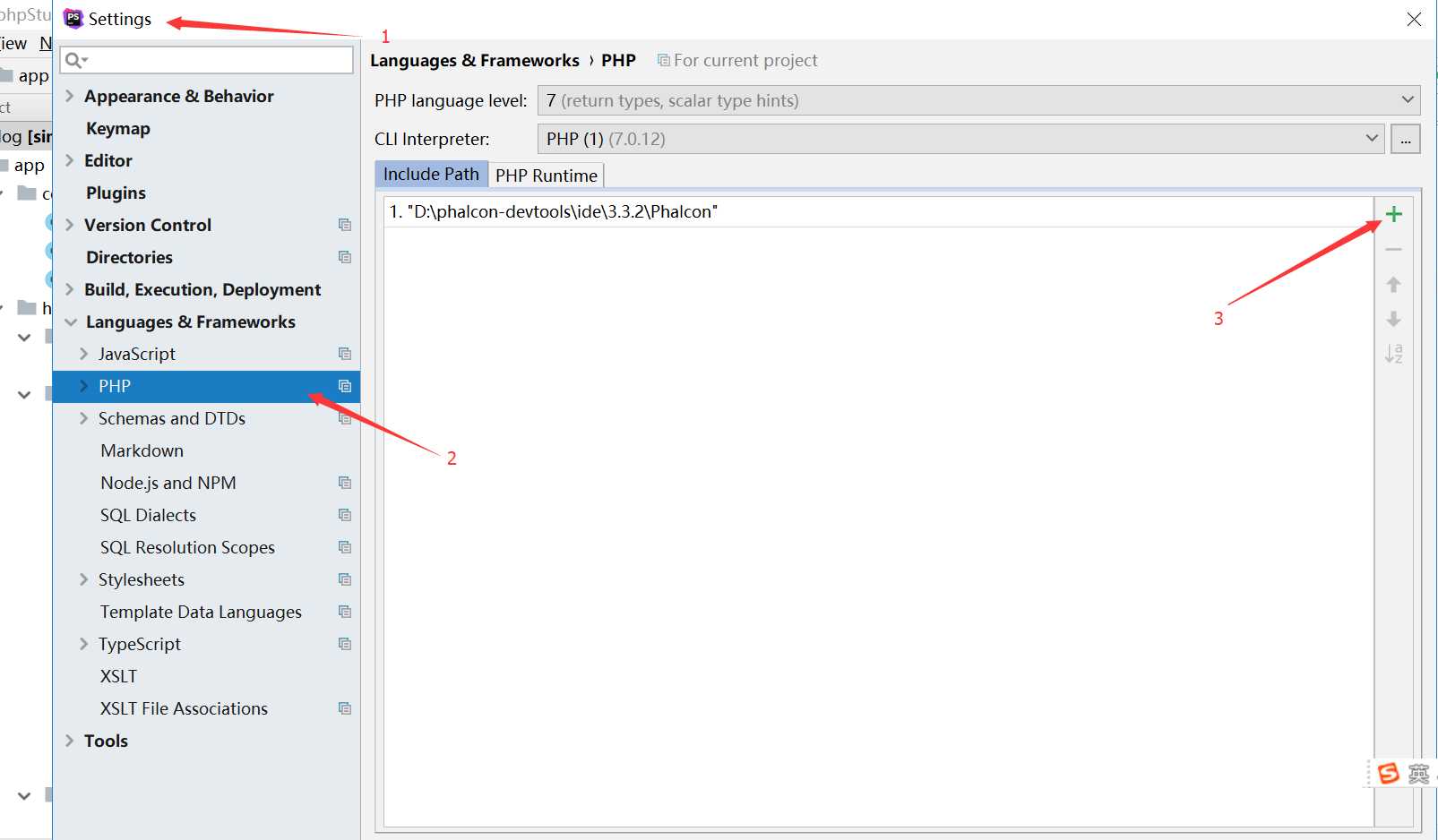Click project-level icon beside Directories
The height and width of the screenshot is (840, 1438).
tap(345, 257)
